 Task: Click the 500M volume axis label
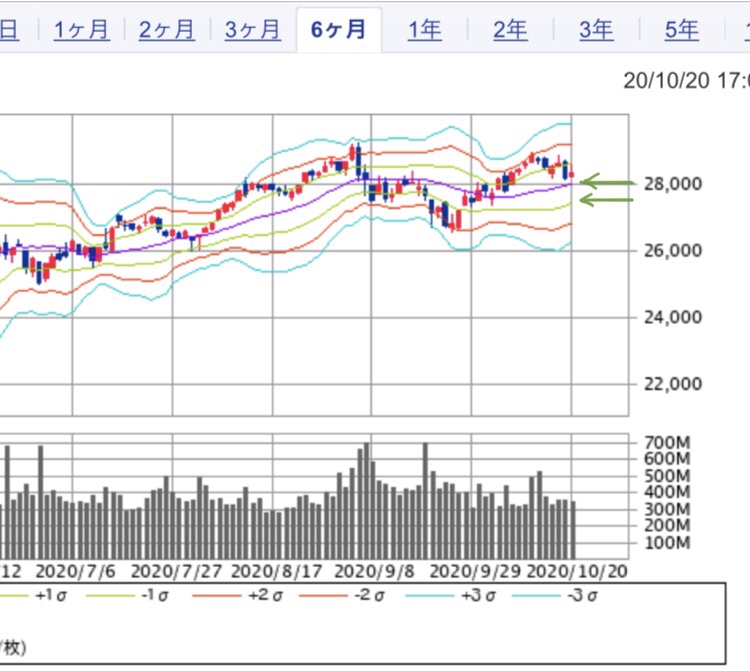click(667, 476)
